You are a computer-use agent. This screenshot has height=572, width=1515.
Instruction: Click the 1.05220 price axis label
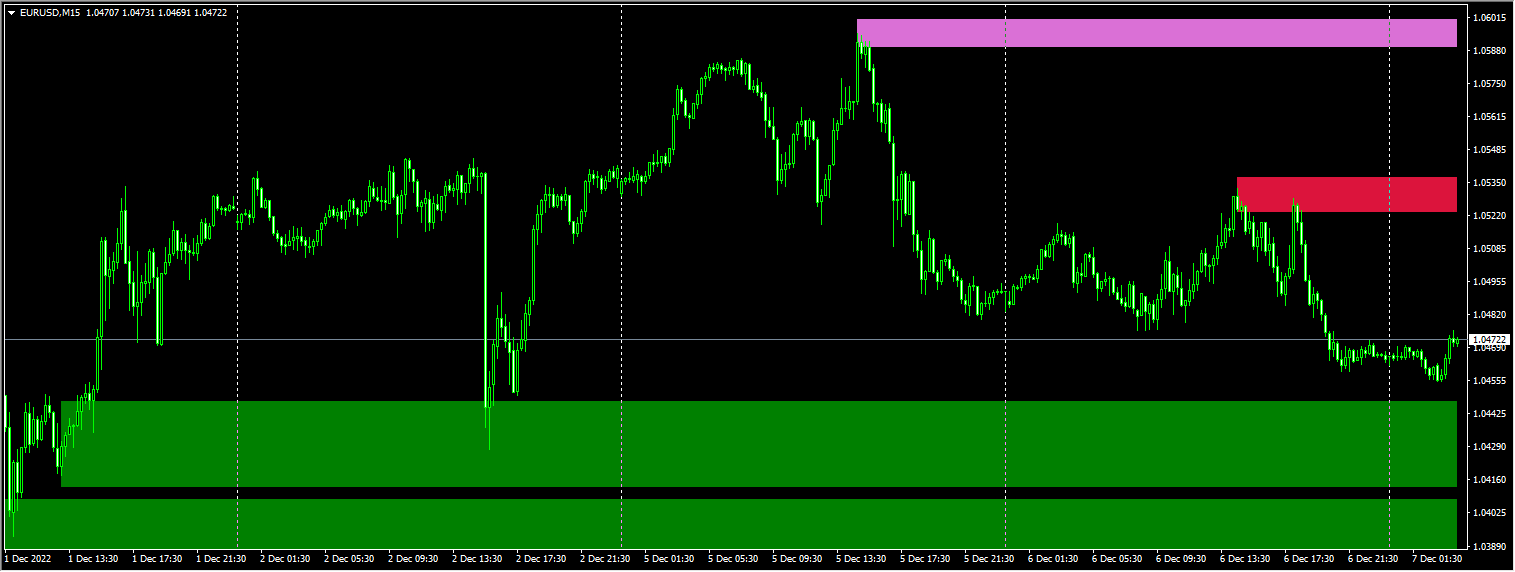pyautogui.click(x=1490, y=216)
